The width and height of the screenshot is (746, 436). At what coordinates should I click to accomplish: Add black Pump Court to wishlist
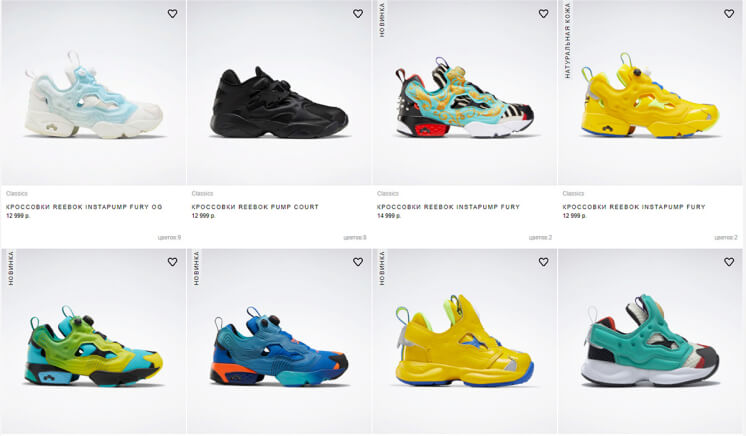[x=358, y=14]
